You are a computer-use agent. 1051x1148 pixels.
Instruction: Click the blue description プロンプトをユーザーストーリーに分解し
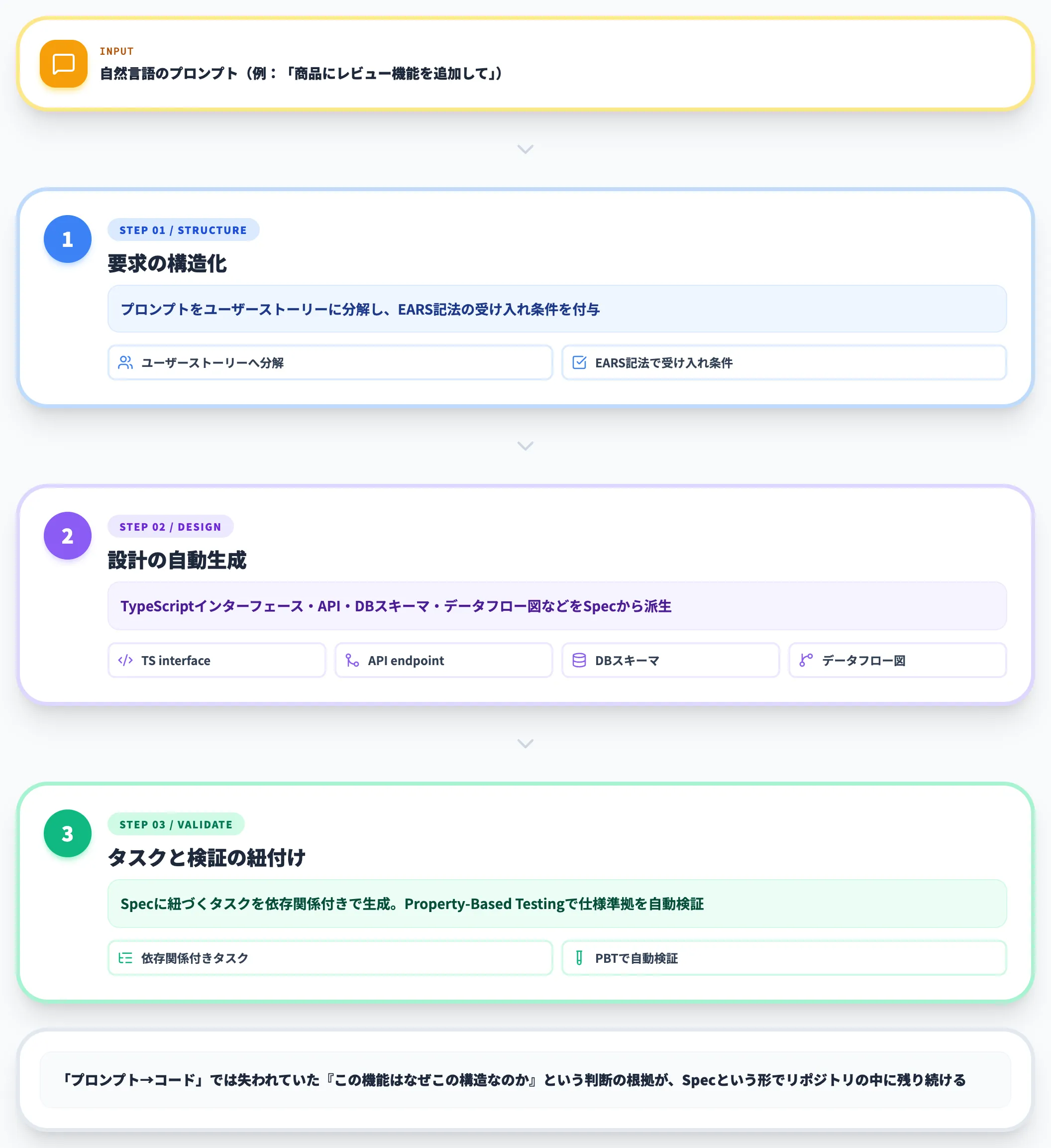360,309
